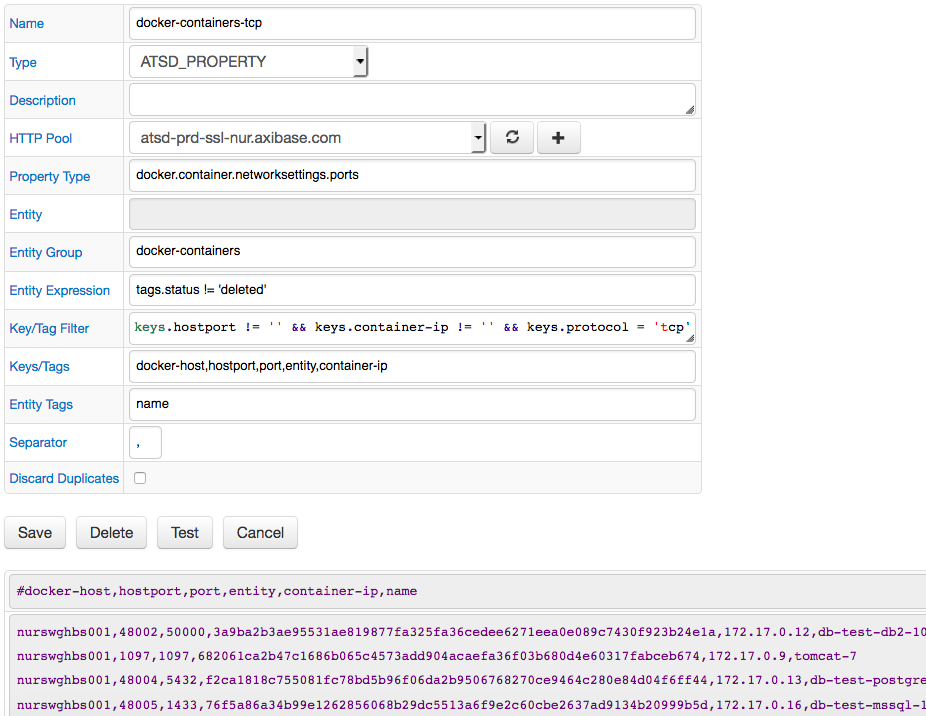Click the Name field containing docker-containers-tcp
This screenshot has width=926, height=716.
coord(412,23)
